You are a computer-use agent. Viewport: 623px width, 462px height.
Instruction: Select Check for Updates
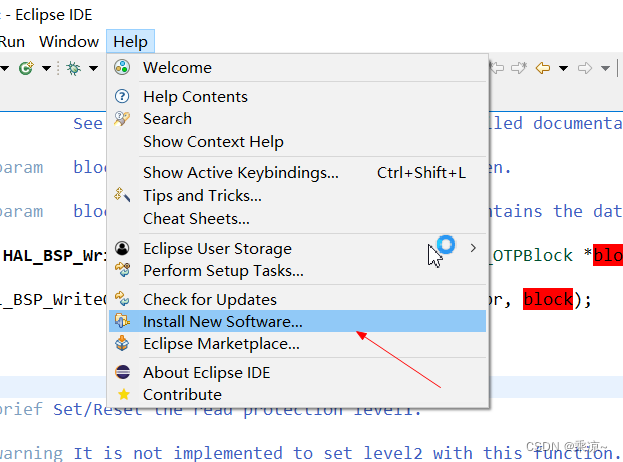(x=297, y=300)
